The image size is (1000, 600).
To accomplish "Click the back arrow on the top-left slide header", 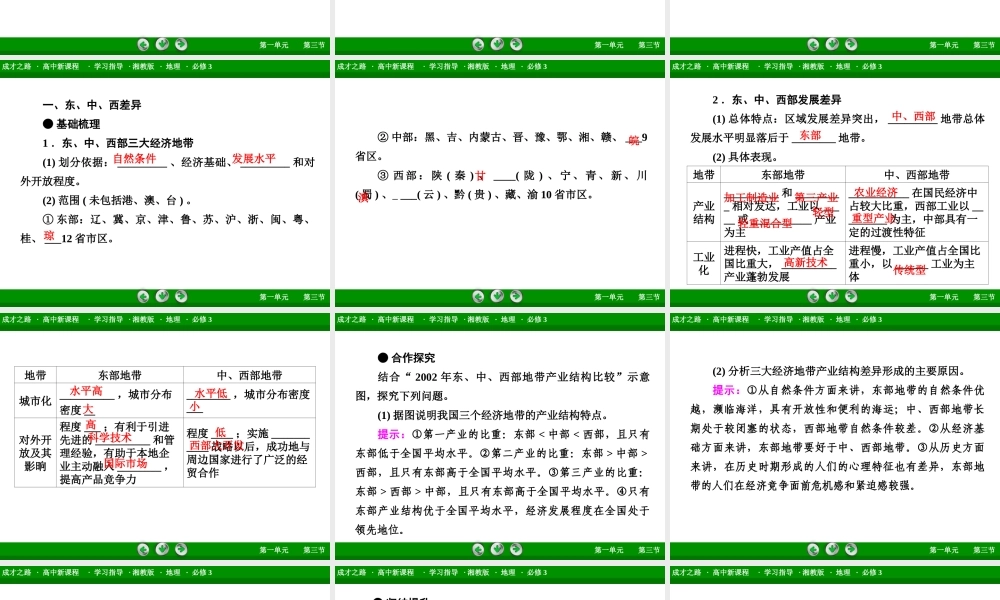I will [144, 45].
